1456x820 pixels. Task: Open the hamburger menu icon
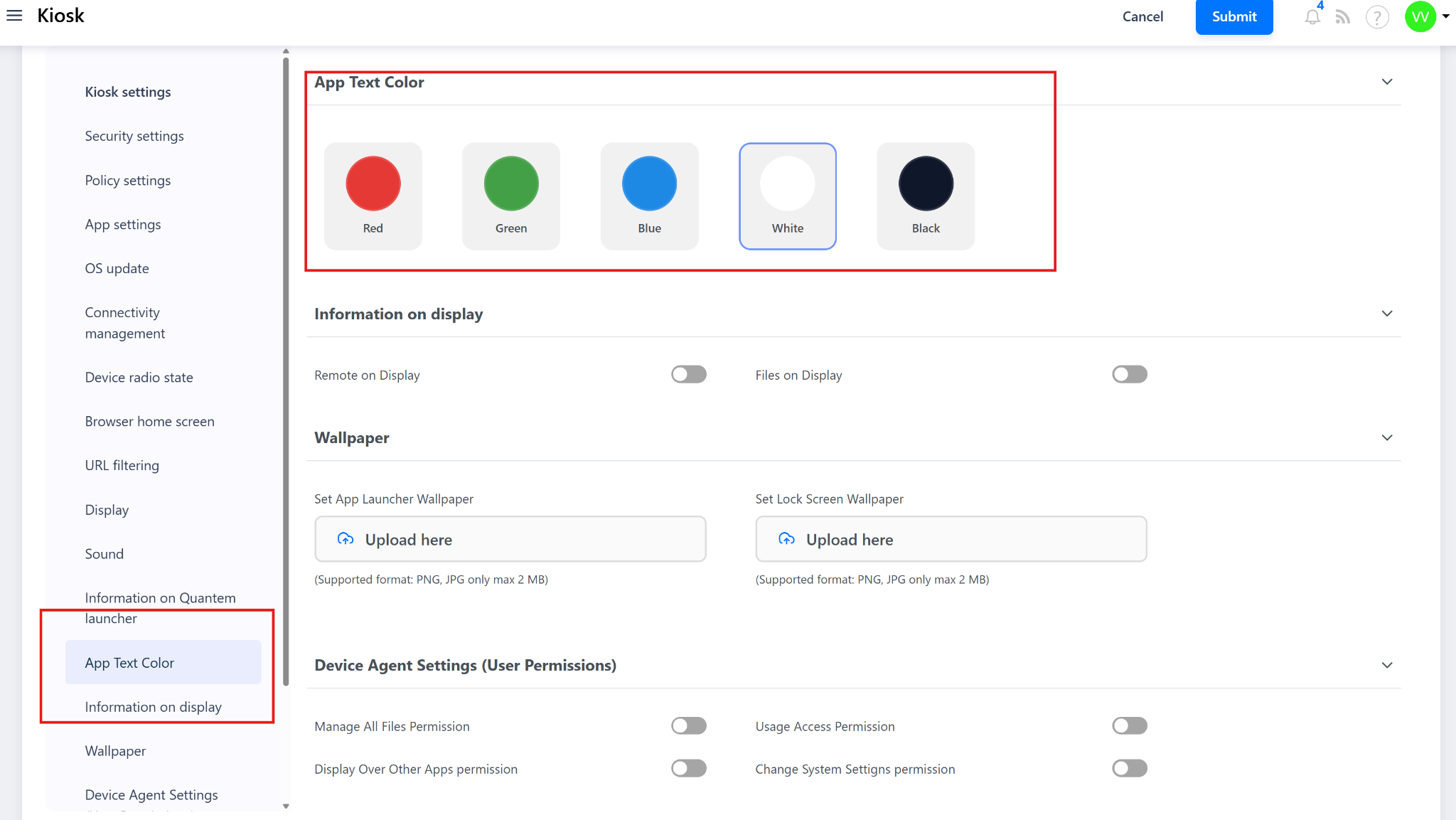pos(14,16)
